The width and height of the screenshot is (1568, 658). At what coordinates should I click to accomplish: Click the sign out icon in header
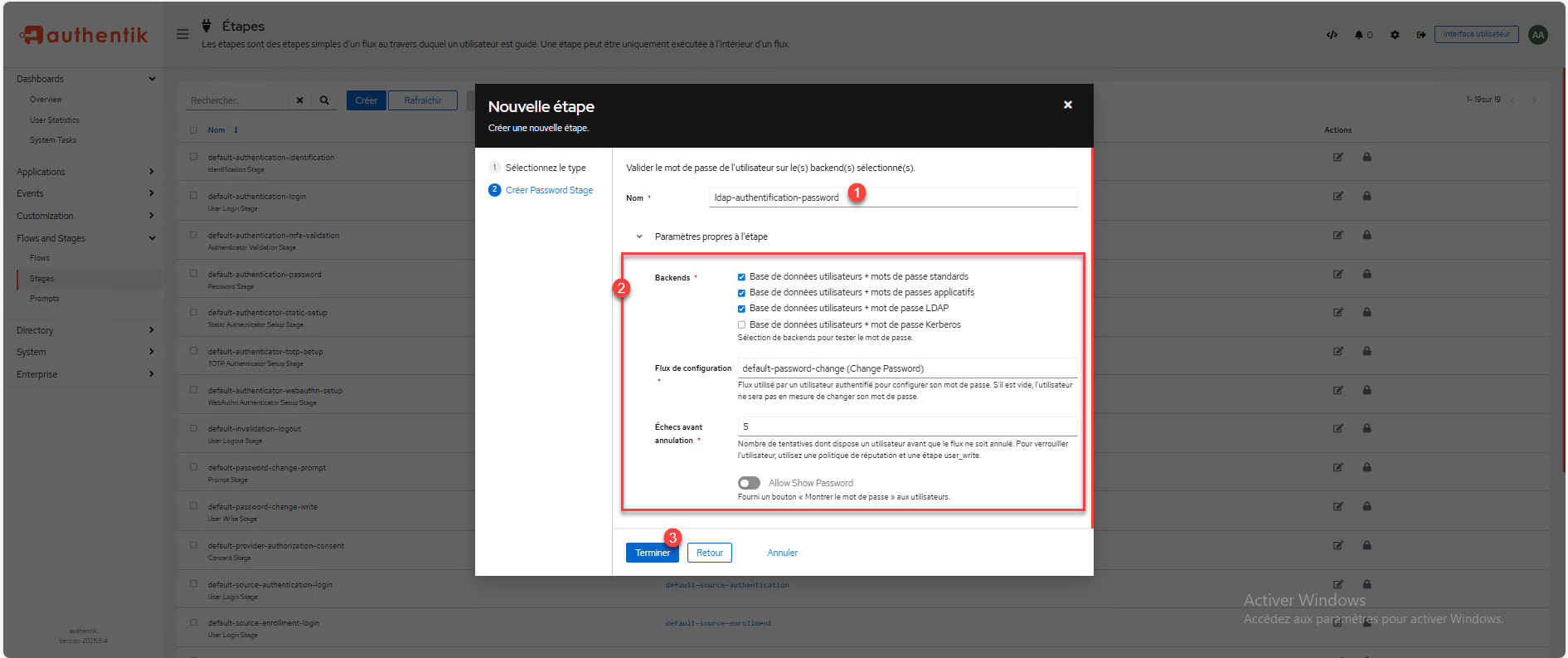pyautogui.click(x=1420, y=35)
